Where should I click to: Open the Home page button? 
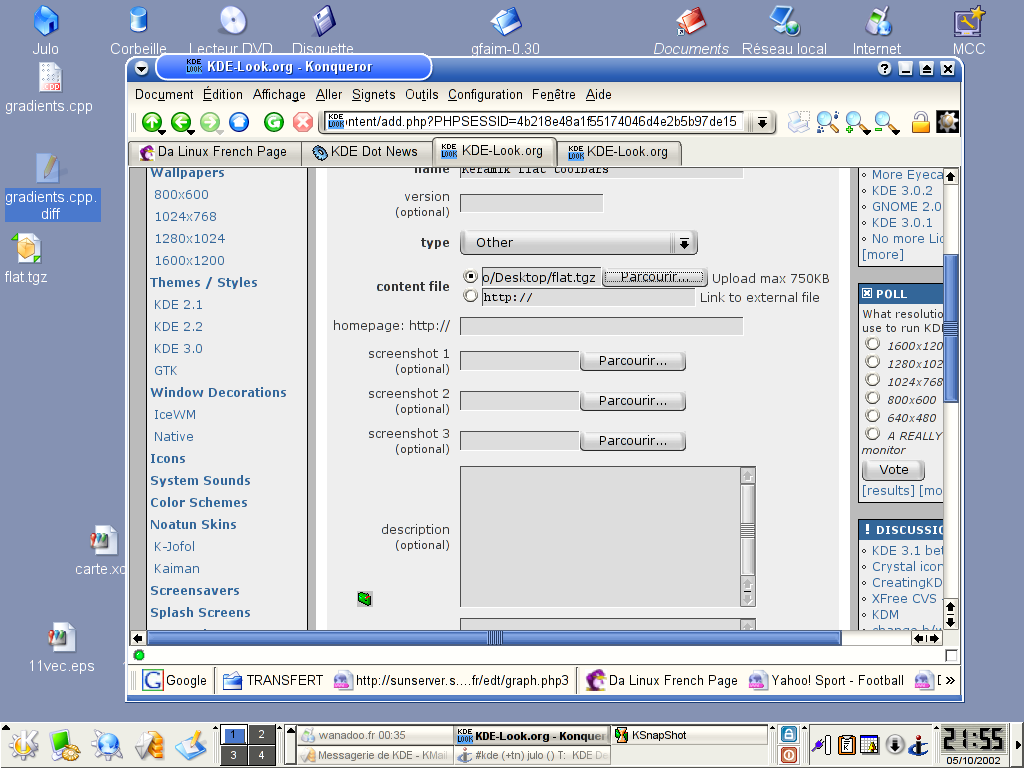[239, 121]
